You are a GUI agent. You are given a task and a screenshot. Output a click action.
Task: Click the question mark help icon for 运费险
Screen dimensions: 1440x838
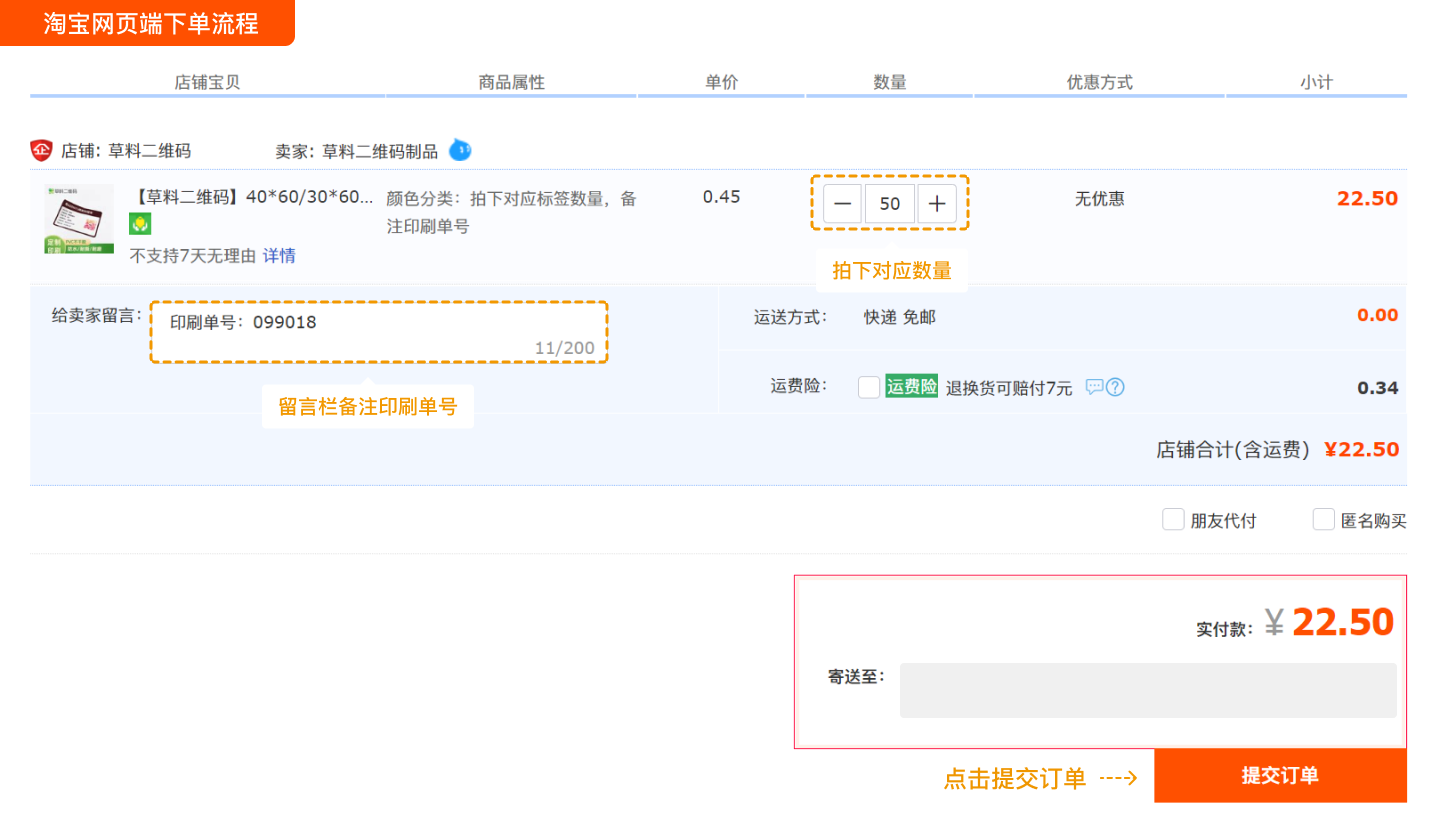coord(1116,387)
